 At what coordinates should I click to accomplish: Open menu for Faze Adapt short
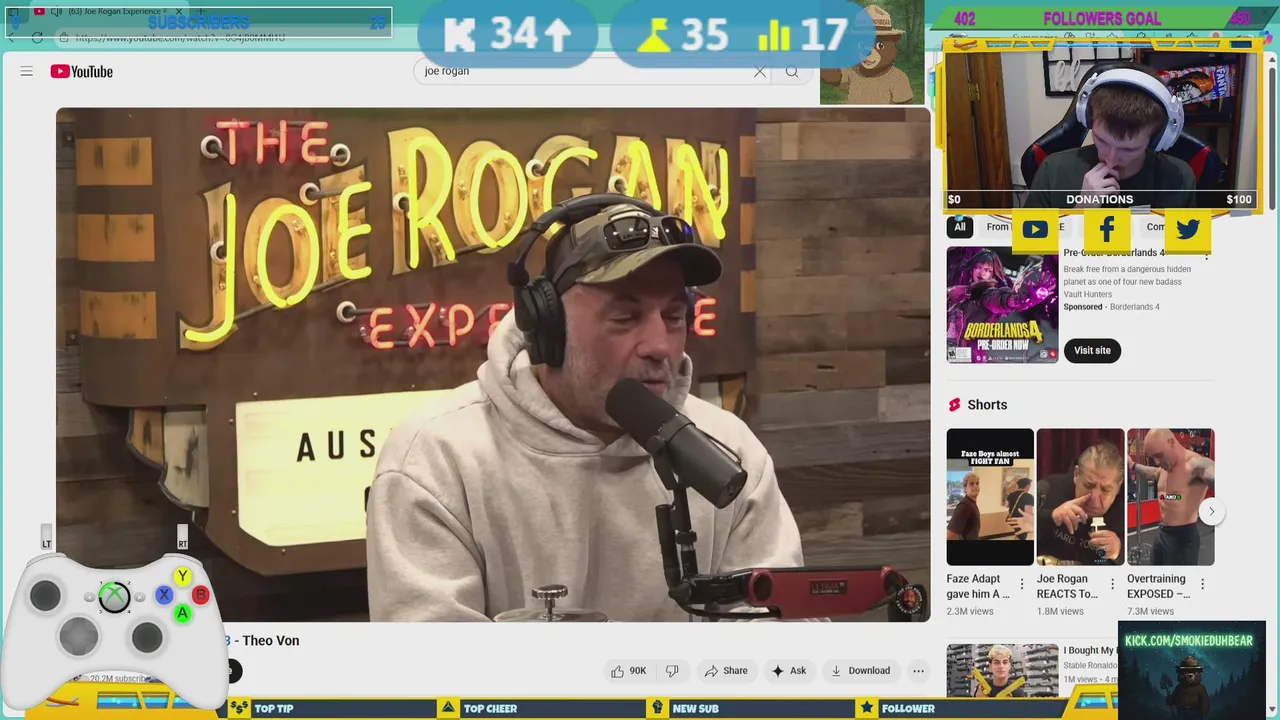click(1022, 584)
